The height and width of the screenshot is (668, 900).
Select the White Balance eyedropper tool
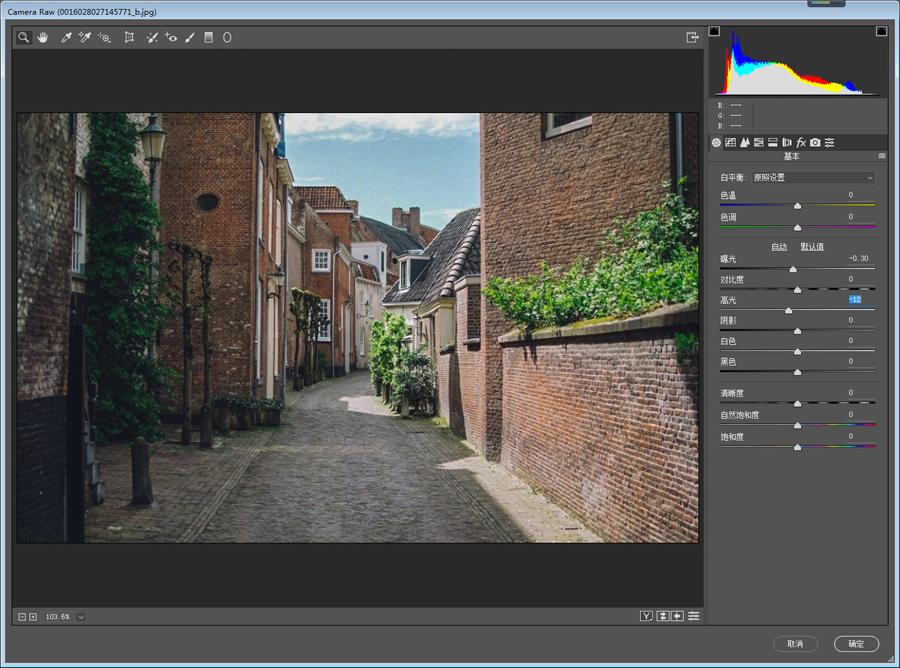(x=66, y=38)
